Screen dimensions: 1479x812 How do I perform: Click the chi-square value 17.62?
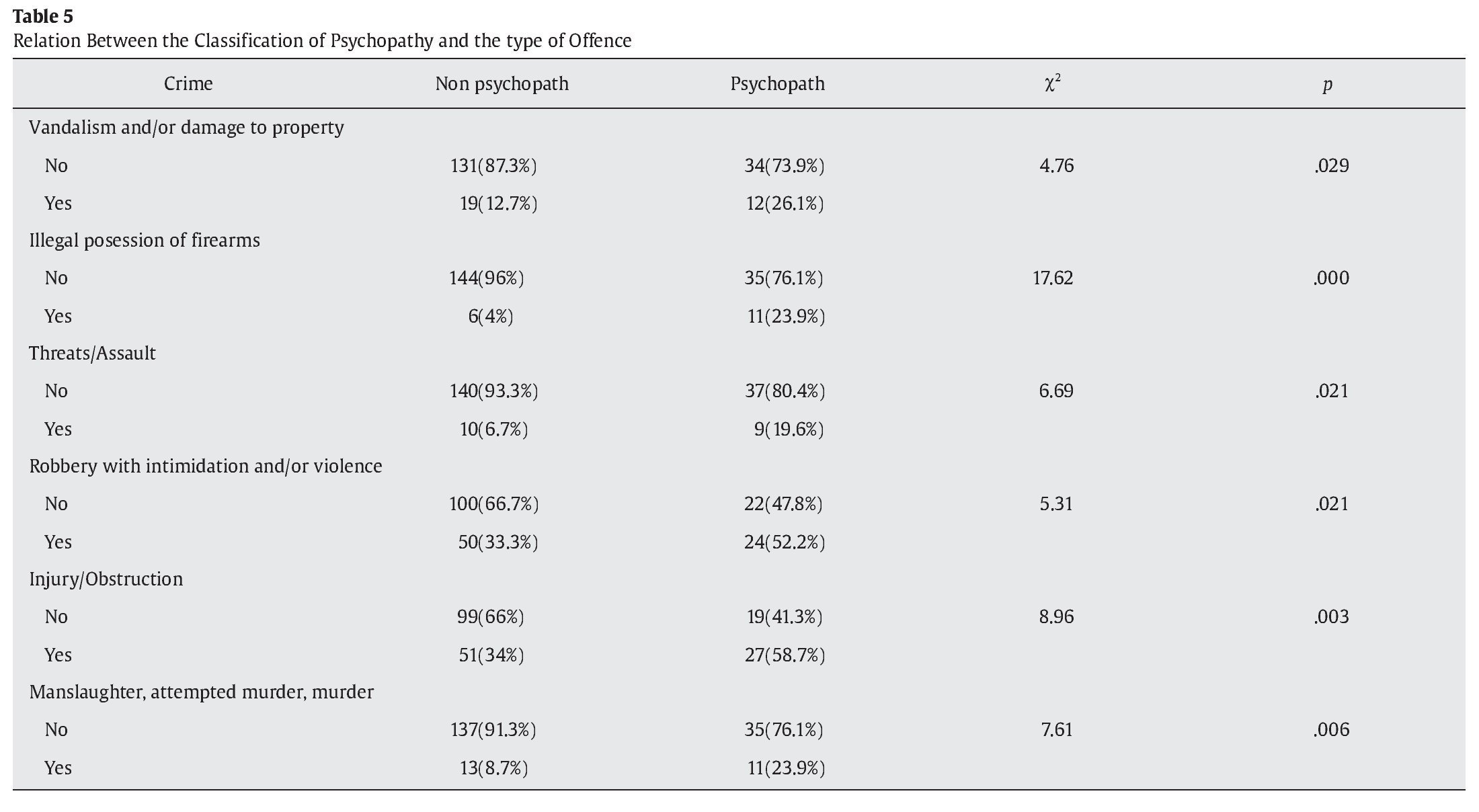1053,278
